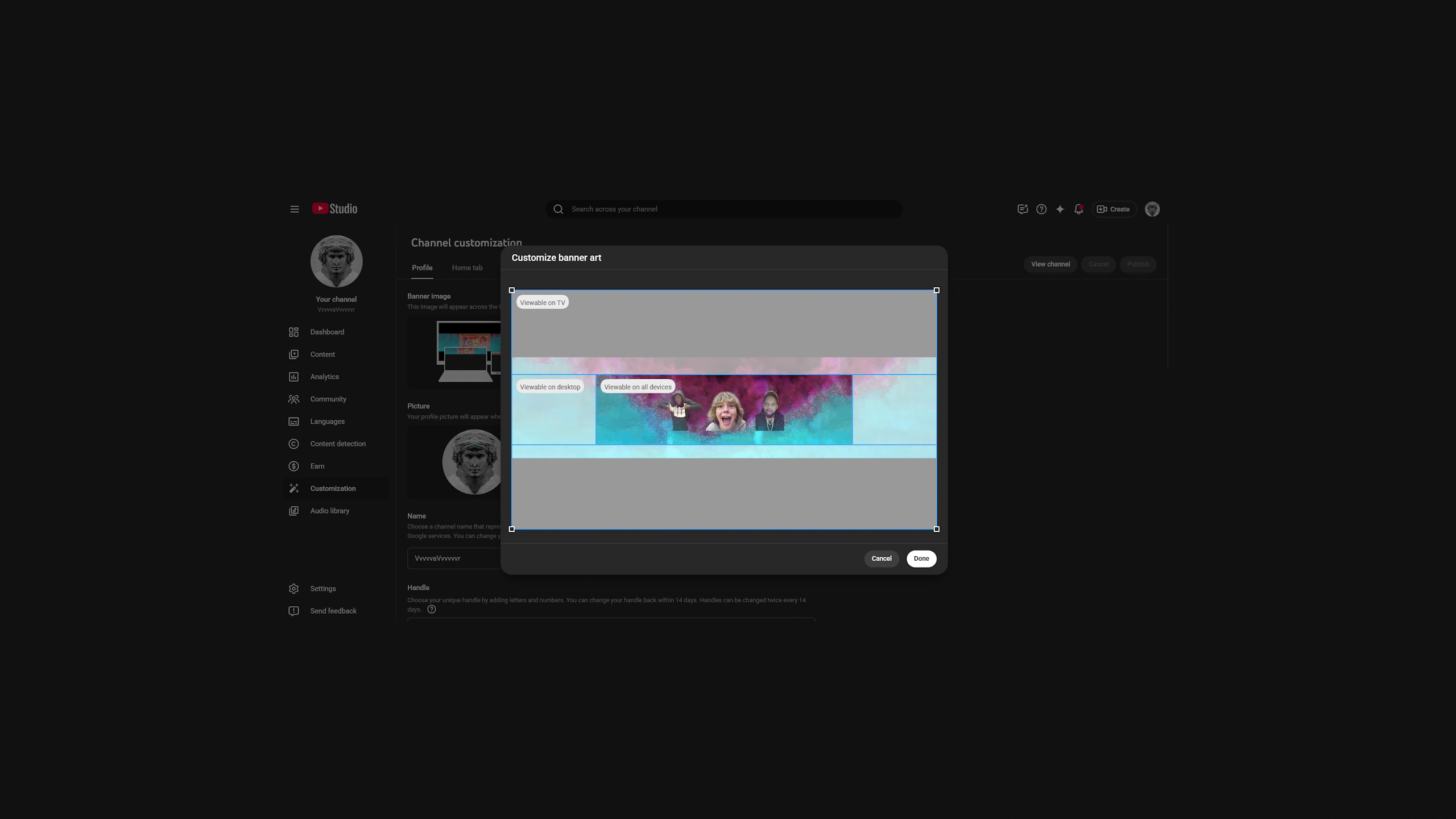1456x819 pixels.
Task: Open the hamburger guide menu
Action: click(x=294, y=209)
